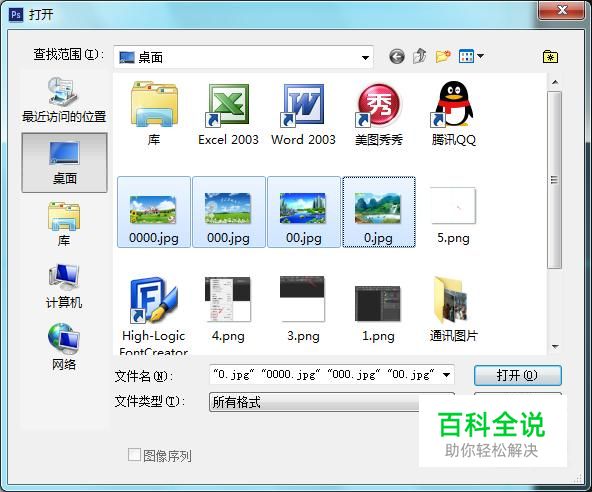
Task: Select the 腾讯QQ shortcut
Action: coord(453,114)
